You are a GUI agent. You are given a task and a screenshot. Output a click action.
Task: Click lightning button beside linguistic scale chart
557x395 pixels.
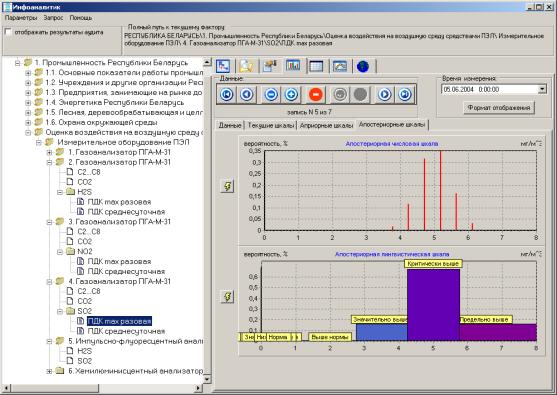coord(227,296)
